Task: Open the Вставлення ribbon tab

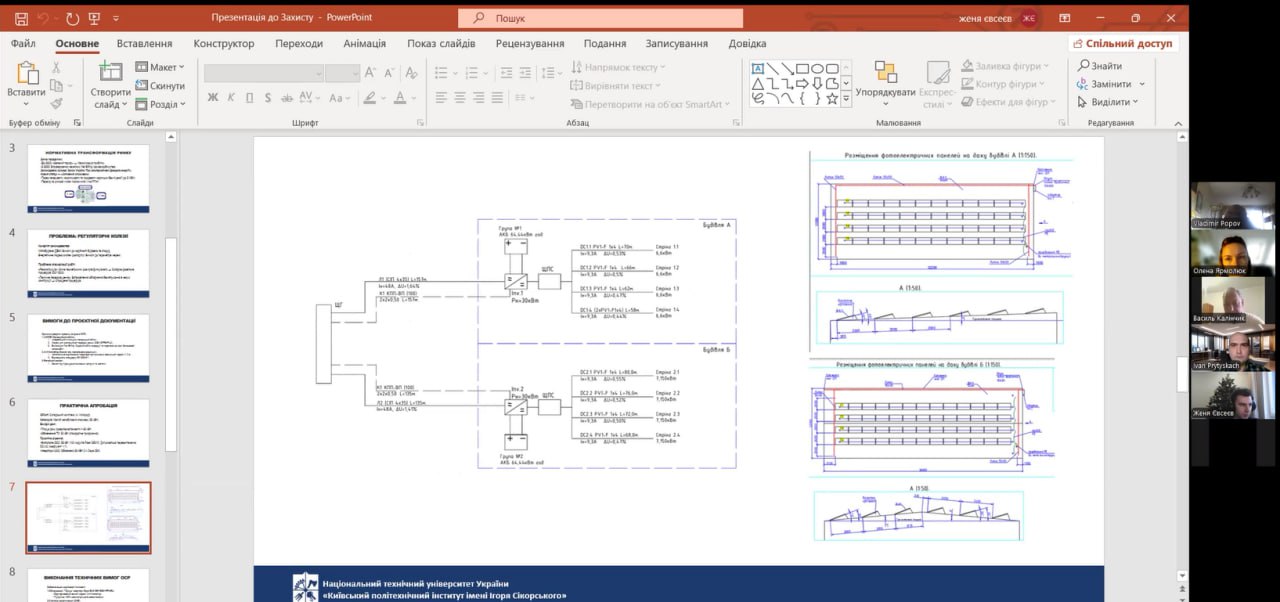Action: 144,44
